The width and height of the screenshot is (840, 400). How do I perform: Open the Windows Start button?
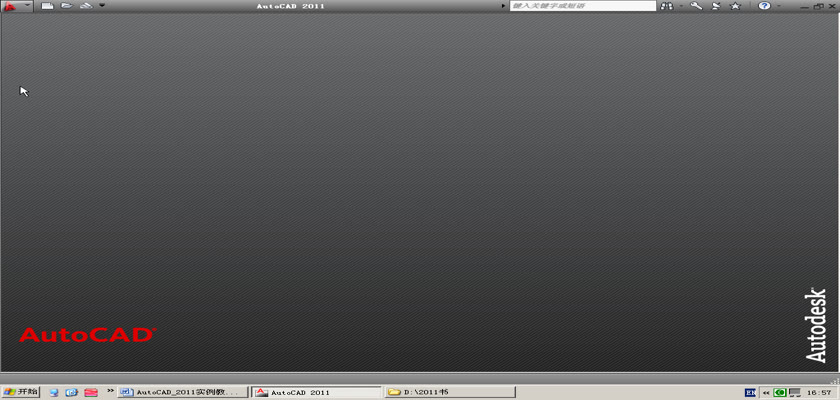click(x=20, y=392)
